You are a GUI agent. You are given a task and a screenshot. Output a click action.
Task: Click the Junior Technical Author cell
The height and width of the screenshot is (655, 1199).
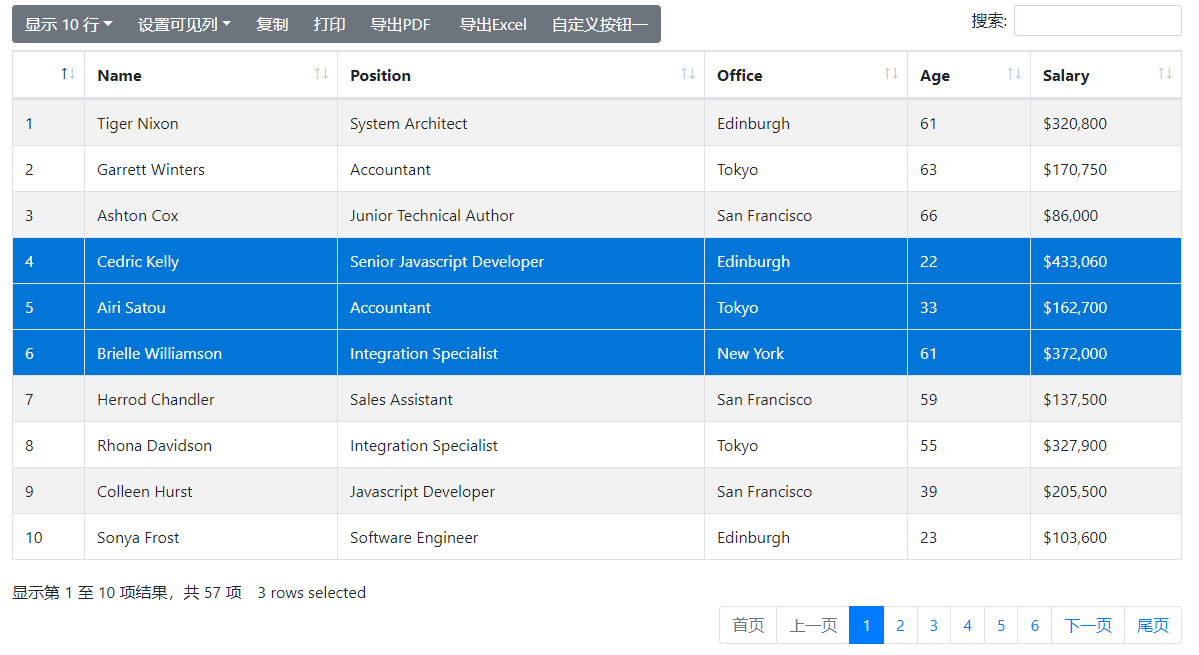(x=520, y=215)
